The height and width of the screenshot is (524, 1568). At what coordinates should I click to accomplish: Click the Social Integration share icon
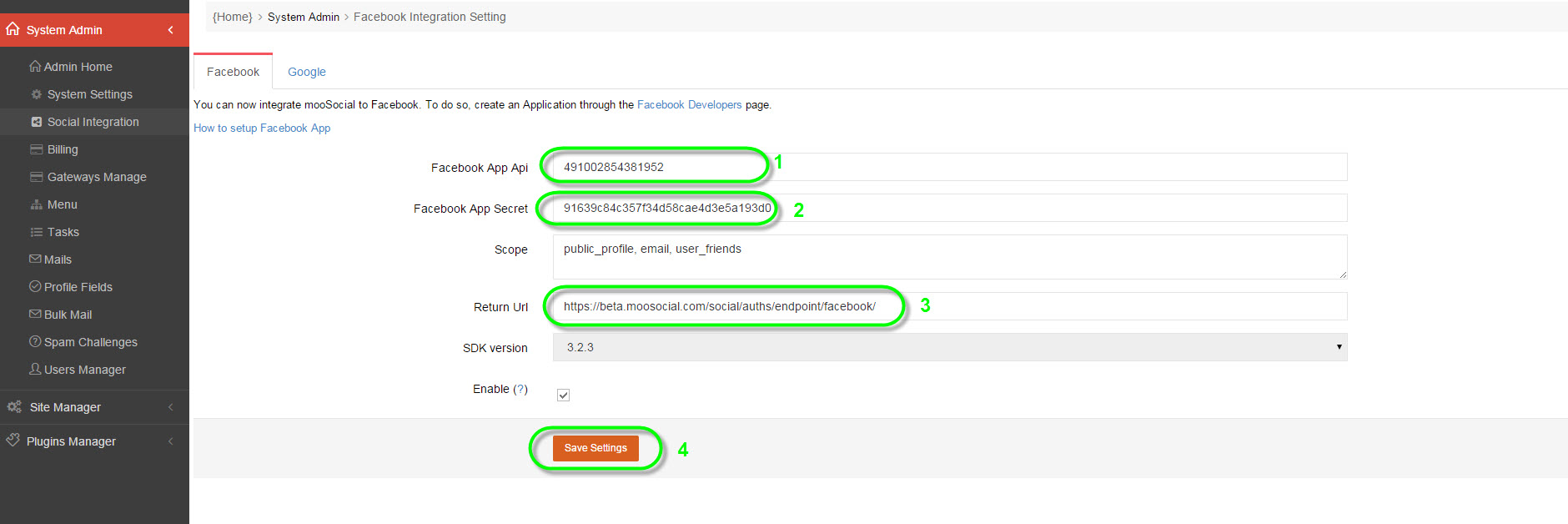(36, 122)
